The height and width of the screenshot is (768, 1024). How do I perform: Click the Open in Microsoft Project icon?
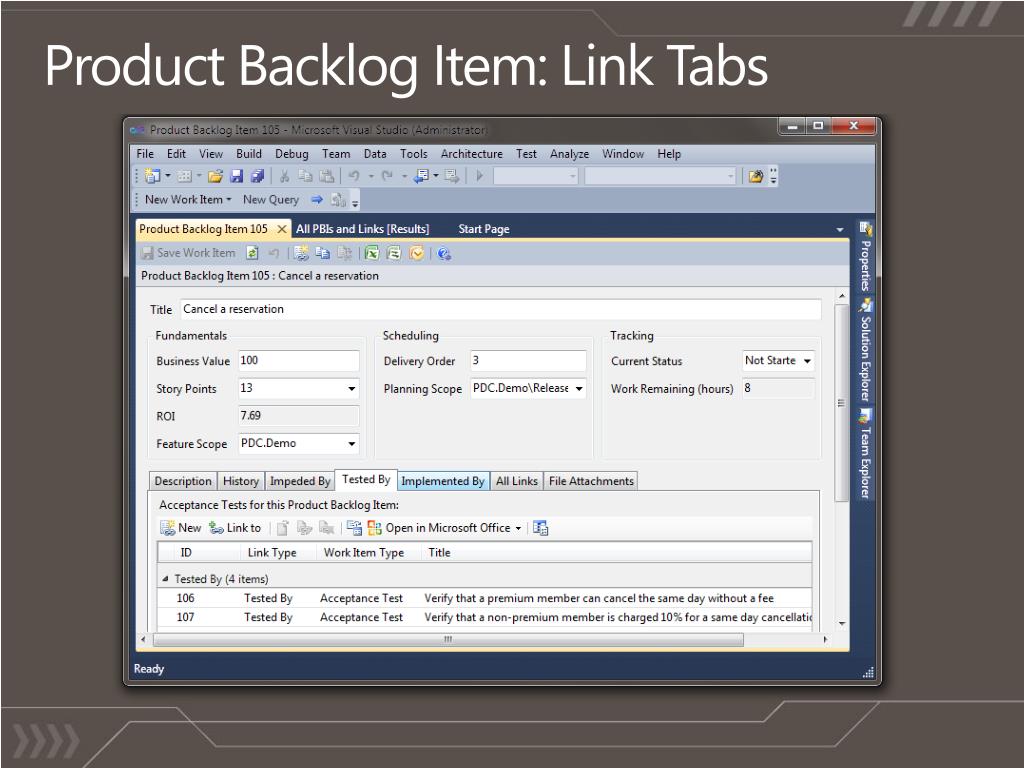coord(393,253)
